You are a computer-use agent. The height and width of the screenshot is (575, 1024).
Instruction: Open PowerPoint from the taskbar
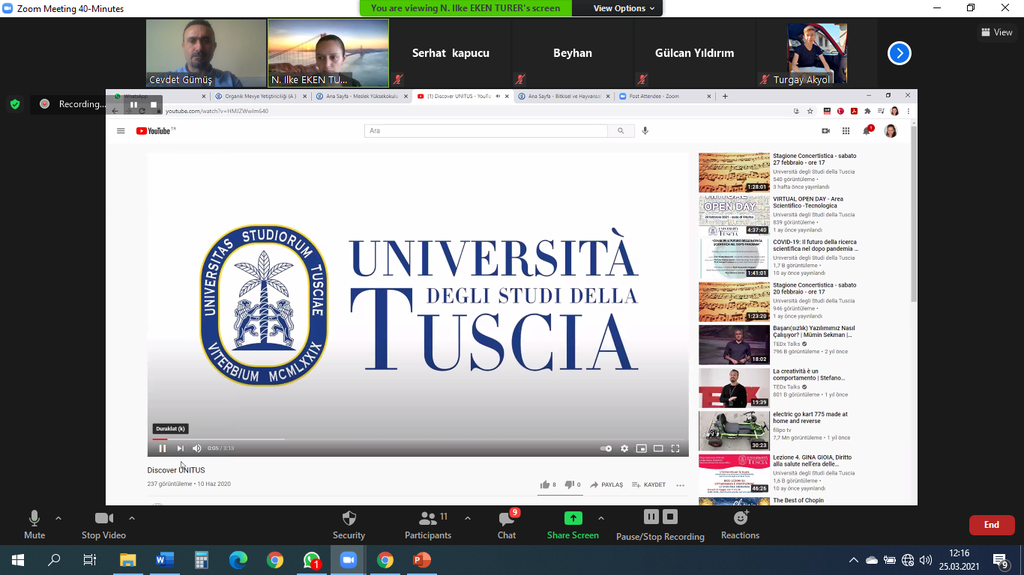tap(422, 560)
